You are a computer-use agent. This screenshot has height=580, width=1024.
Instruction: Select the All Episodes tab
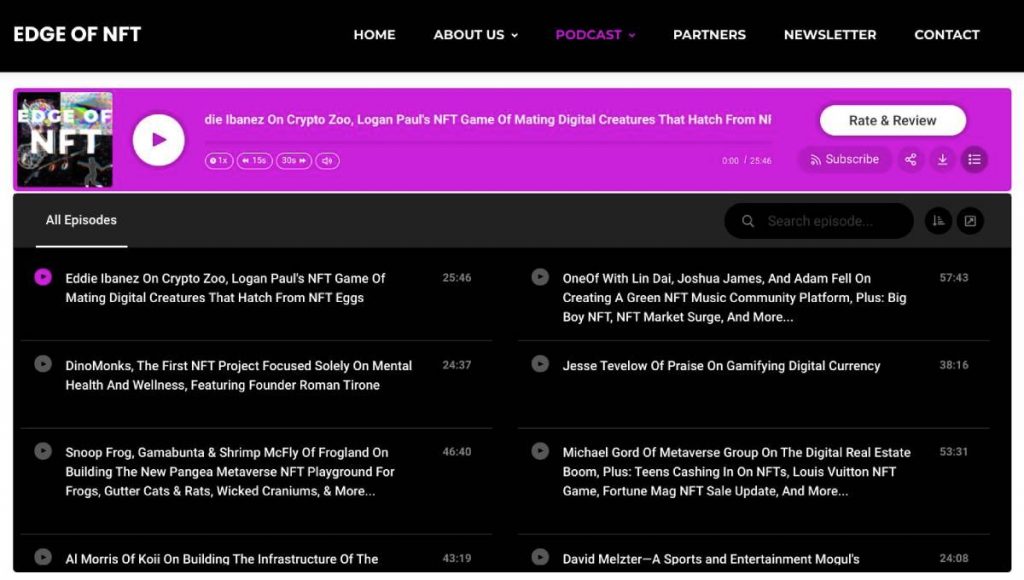(81, 221)
